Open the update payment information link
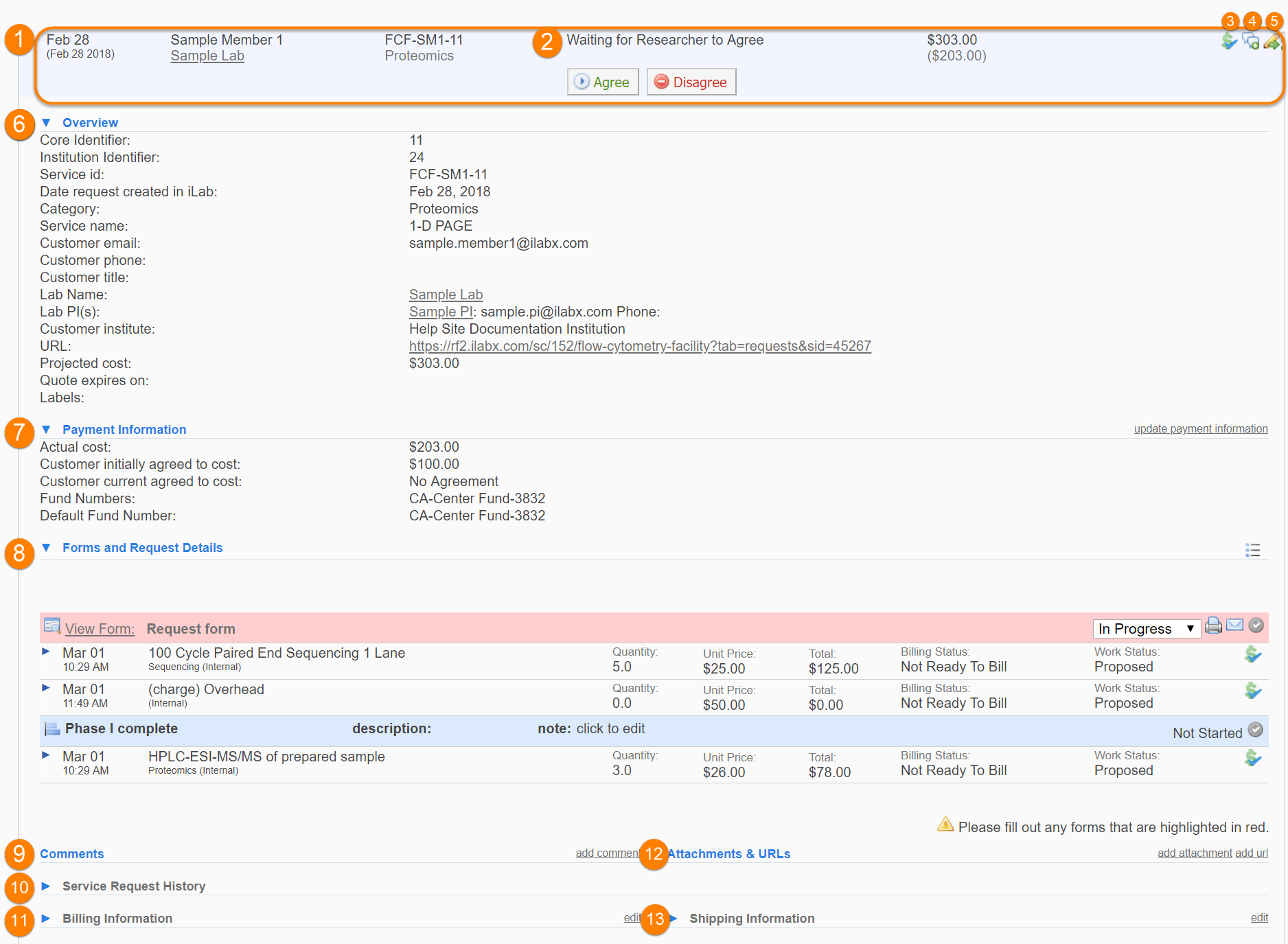 tap(1200, 429)
